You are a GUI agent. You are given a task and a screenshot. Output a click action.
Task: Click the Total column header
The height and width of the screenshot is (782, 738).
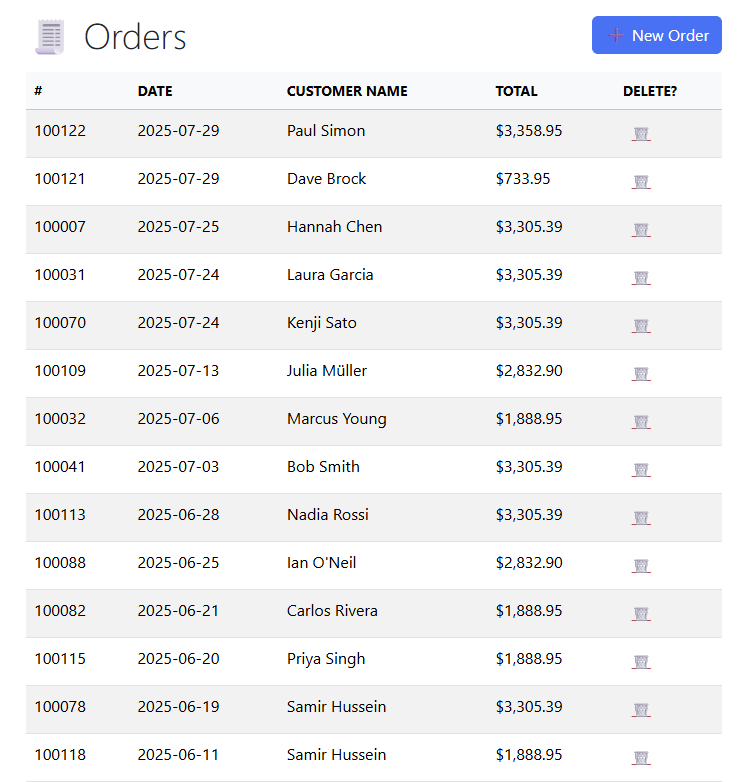click(516, 91)
